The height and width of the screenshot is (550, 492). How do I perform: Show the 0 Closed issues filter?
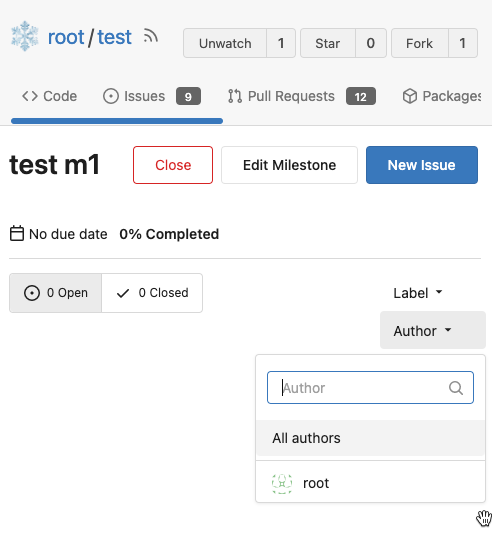tap(152, 293)
